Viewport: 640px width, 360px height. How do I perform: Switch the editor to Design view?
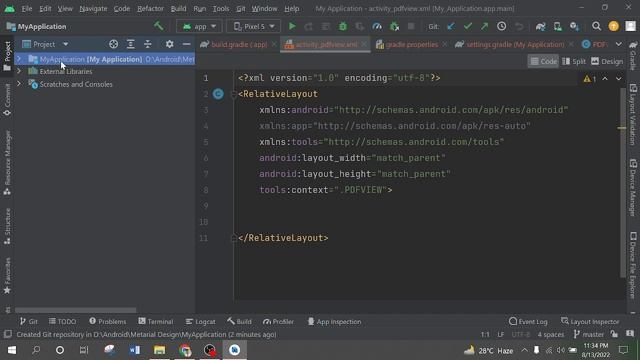coord(607,62)
